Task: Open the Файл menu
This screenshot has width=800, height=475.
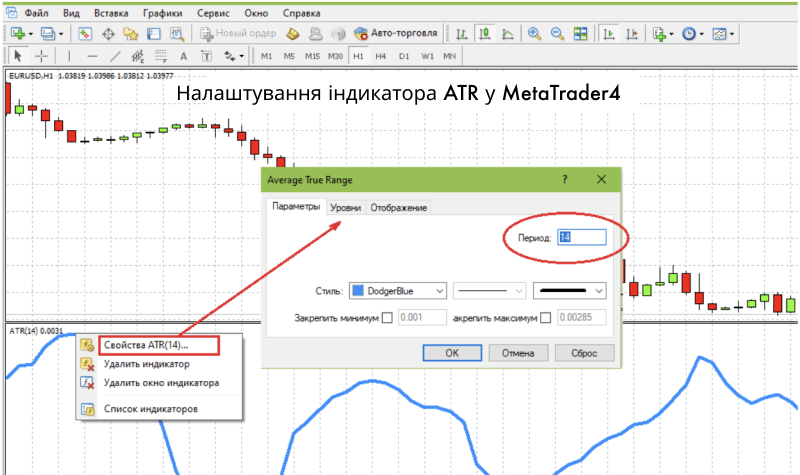Action: (x=36, y=13)
